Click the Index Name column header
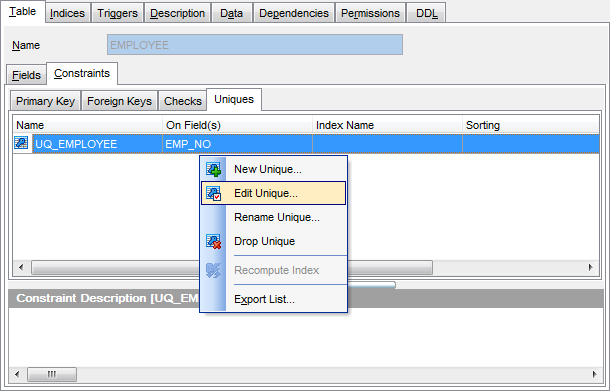 pyautogui.click(x=387, y=125)
